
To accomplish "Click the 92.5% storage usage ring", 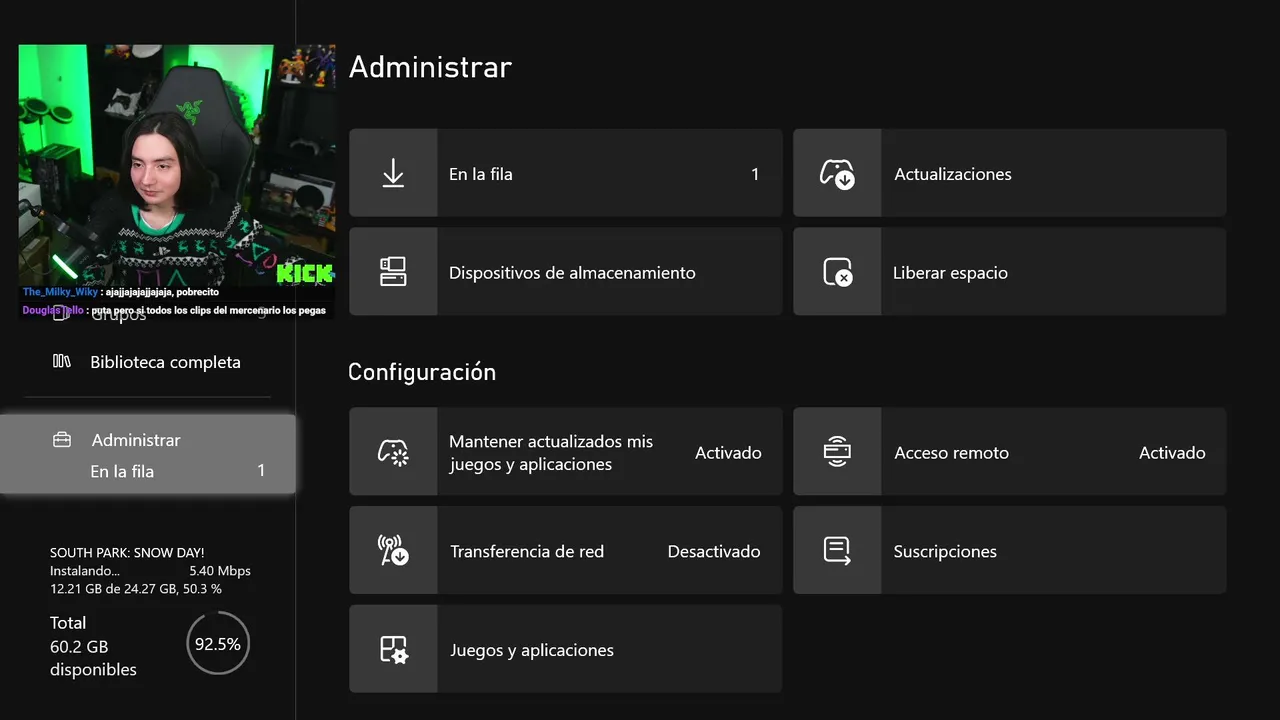I will tap(218, 644).
